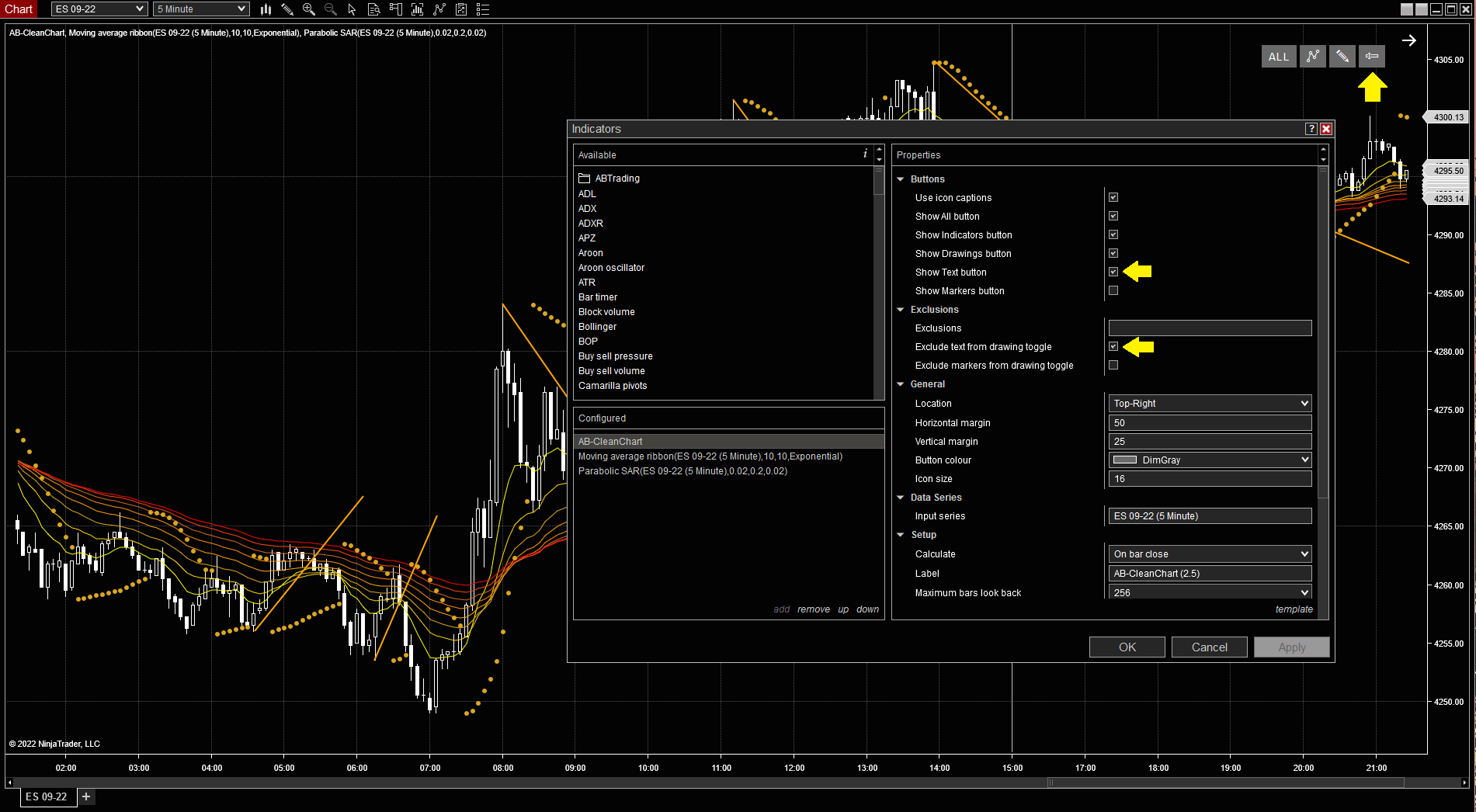Open the Data Box icon in toolbar
Viewport: 1476px width, 812px height.
coord(373,9)
